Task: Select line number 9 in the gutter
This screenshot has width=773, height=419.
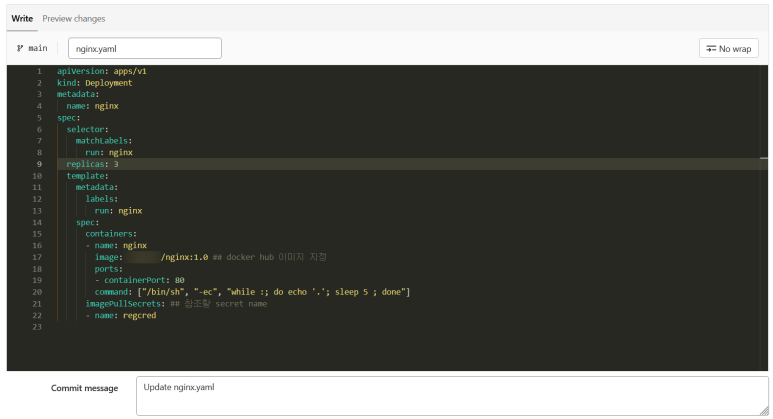Action: (x=38, y=164)
